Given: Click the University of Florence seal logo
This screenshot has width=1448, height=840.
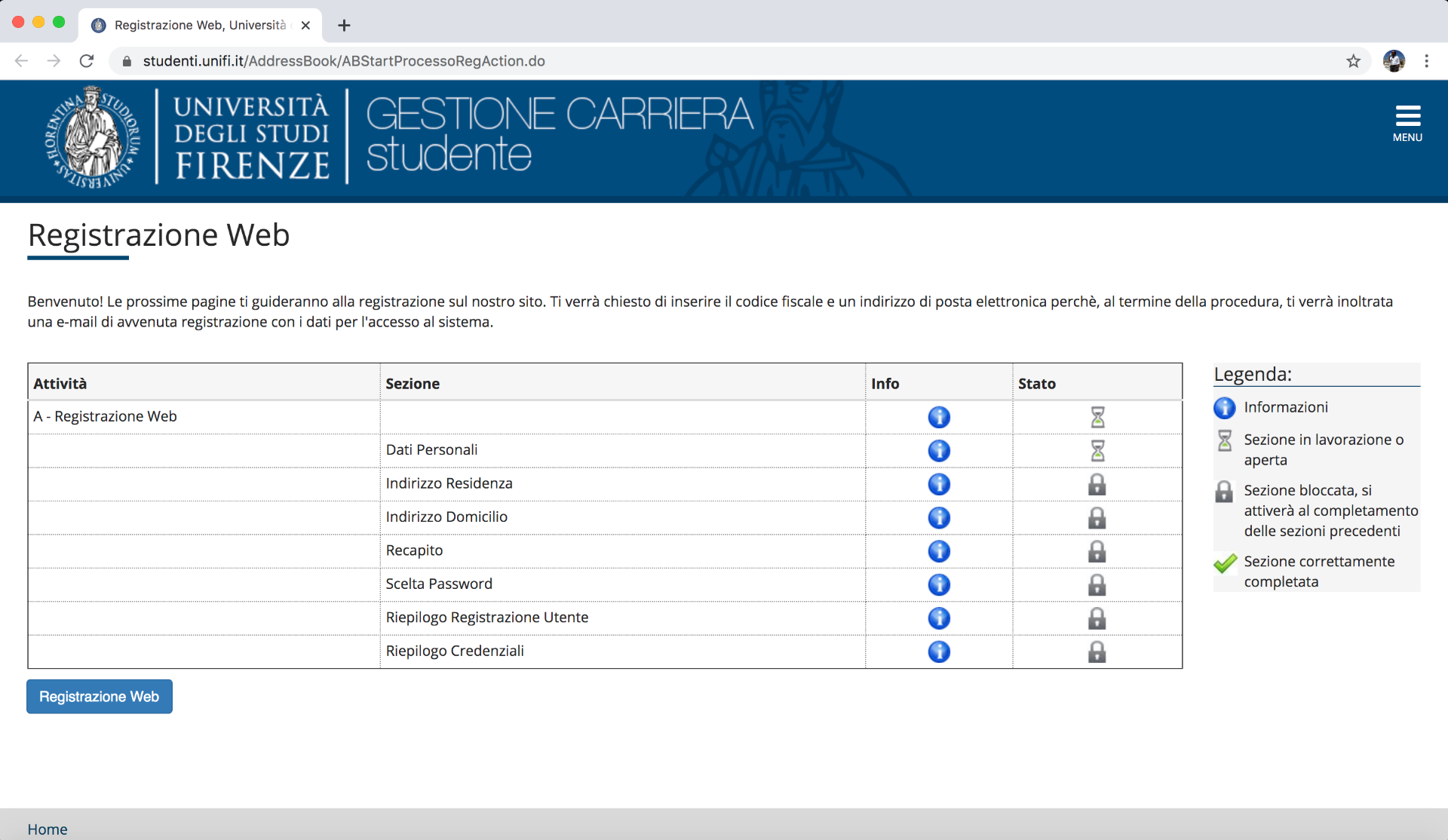Looking at the screenshot, I should 92,137.
